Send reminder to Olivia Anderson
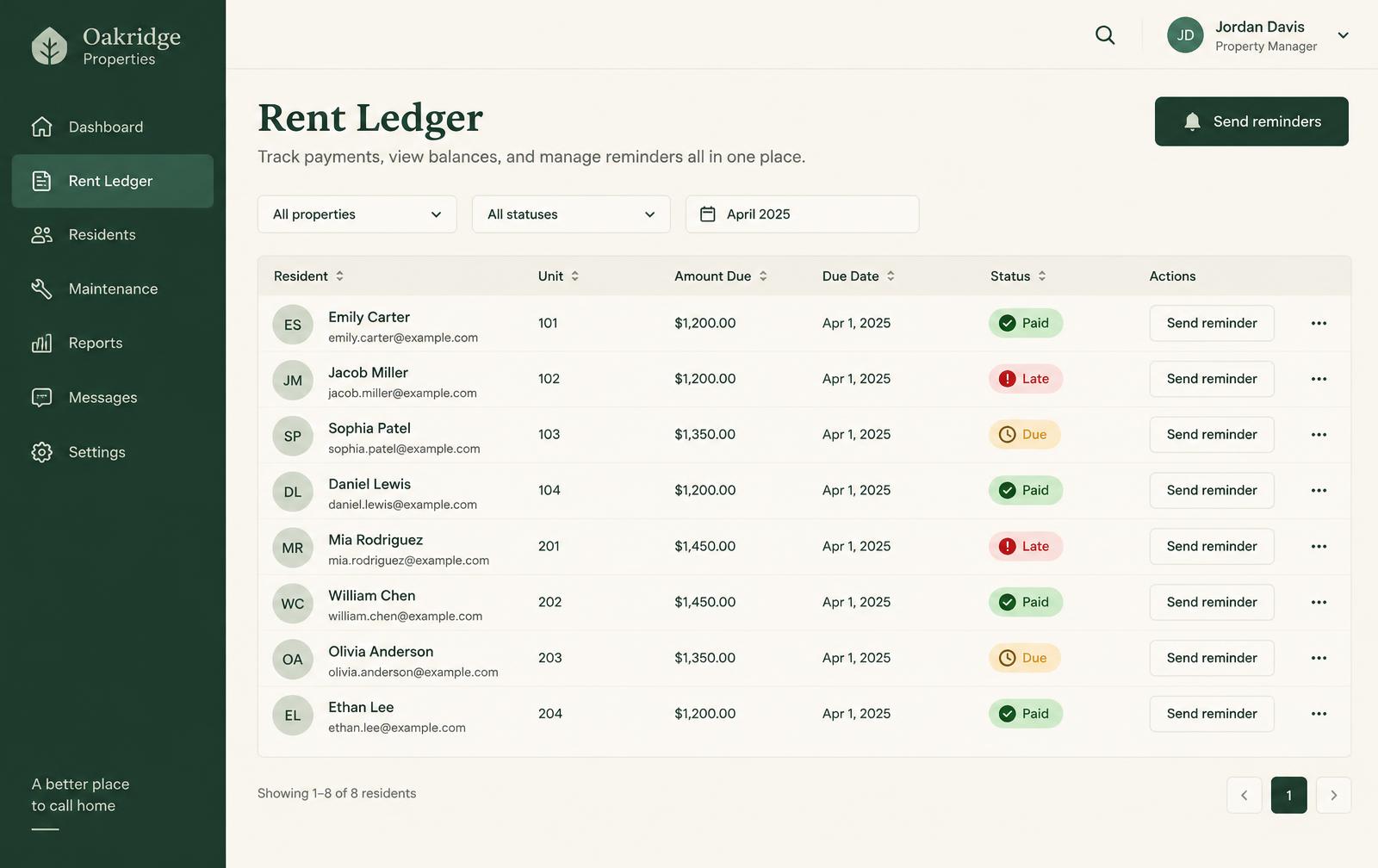This screenshot has width=1378, height=868. 1212,658
